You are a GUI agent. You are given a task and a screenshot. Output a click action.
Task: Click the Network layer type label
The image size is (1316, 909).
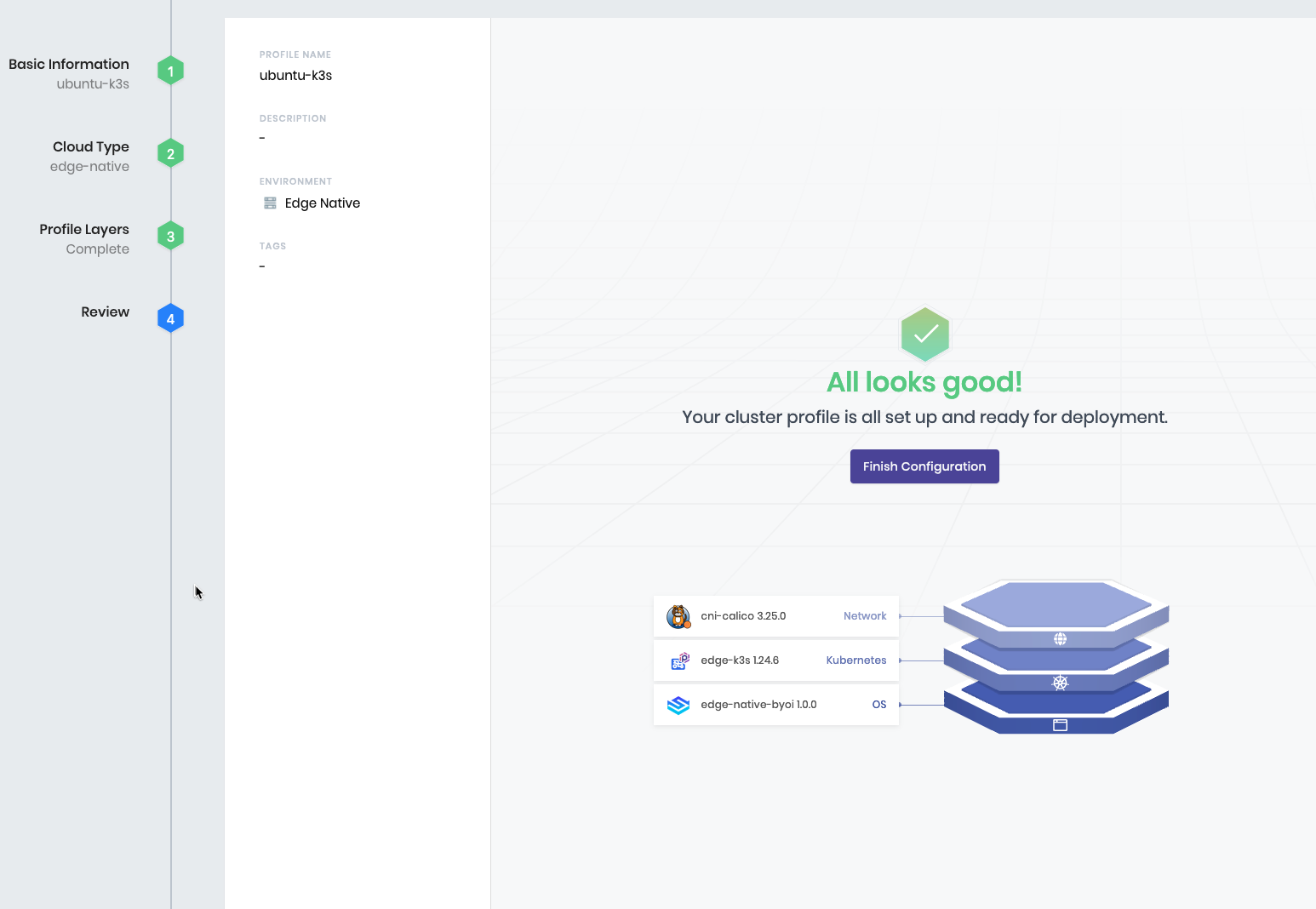coord(864,616)
